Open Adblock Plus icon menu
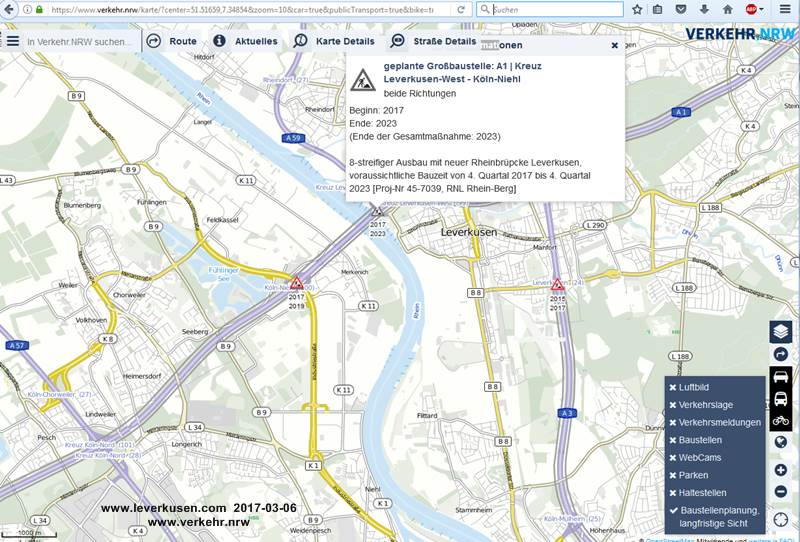This screenshot has width=800, height=542. pos(754,9)
